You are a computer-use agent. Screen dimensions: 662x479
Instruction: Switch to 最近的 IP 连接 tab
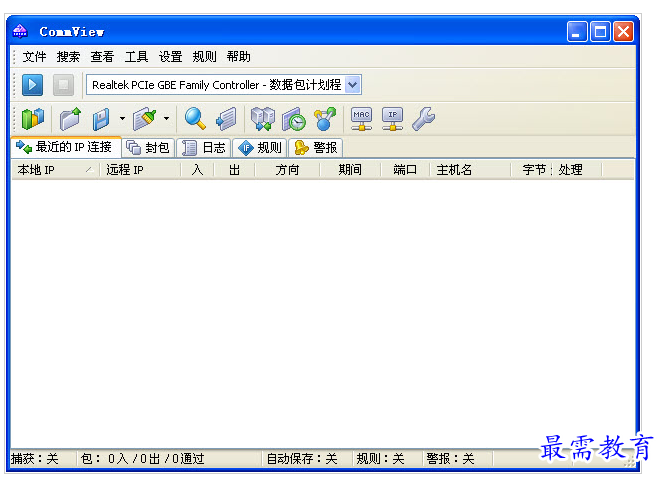(x=66, y=147)
